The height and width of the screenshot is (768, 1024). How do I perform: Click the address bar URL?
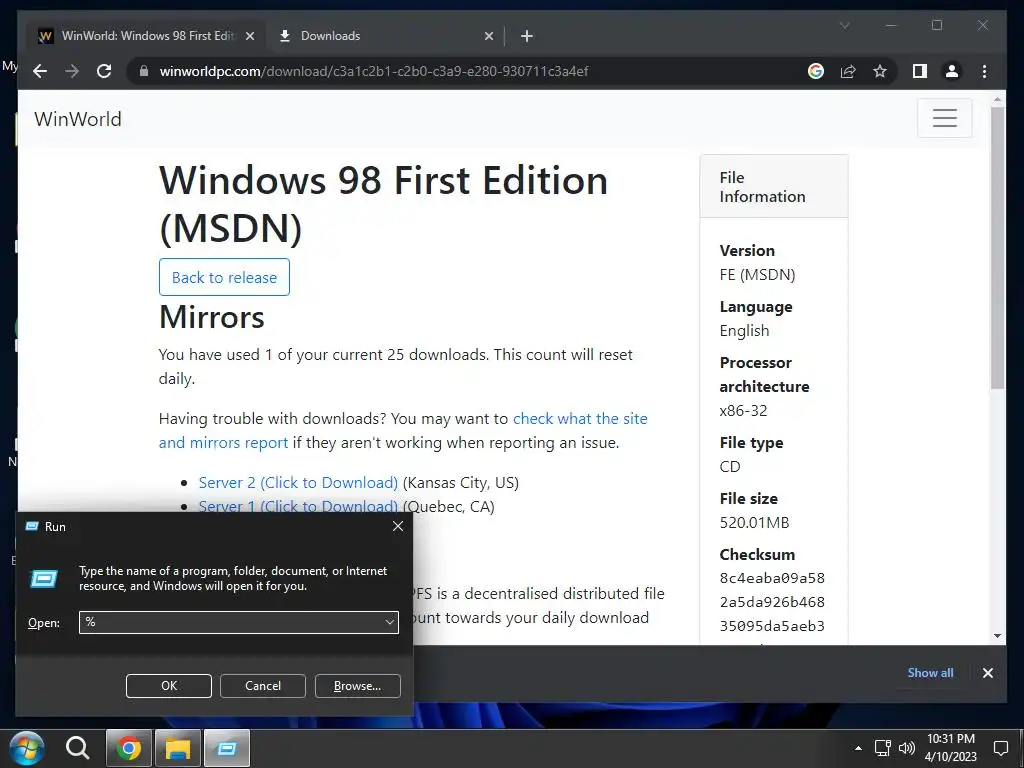click(x=374, y=71)
